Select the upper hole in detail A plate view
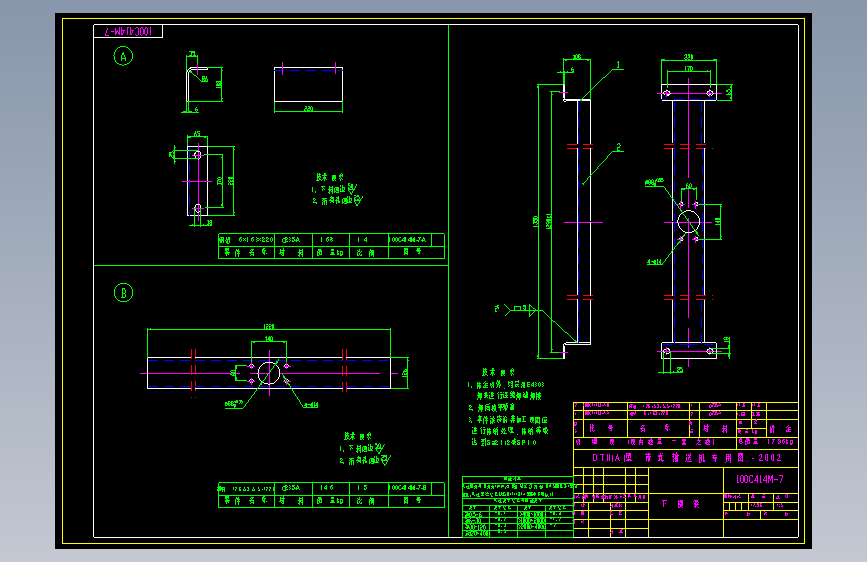 click(197, 155)
